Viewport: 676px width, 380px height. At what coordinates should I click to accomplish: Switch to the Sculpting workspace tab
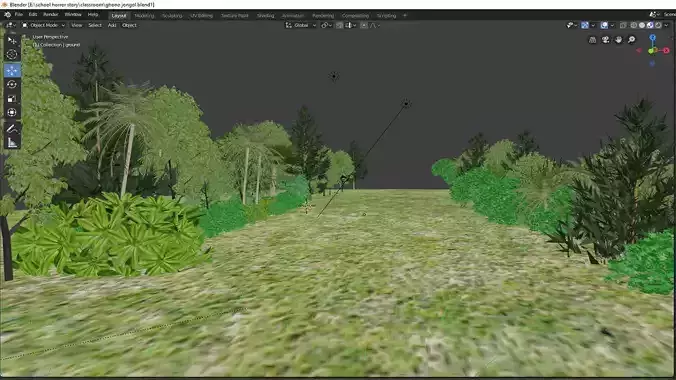(x=172, y=16)
